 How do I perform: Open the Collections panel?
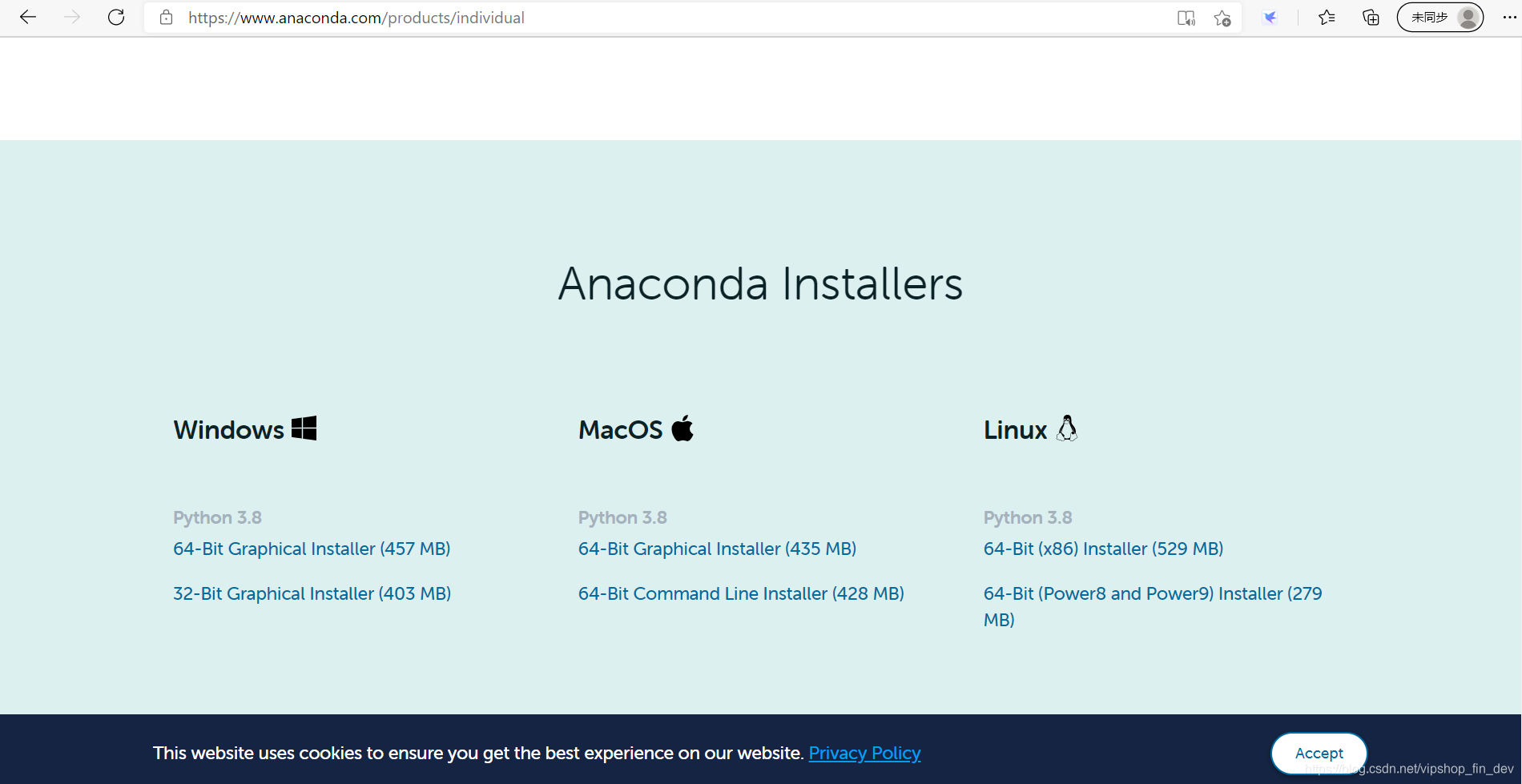[x=1371, y=18]
